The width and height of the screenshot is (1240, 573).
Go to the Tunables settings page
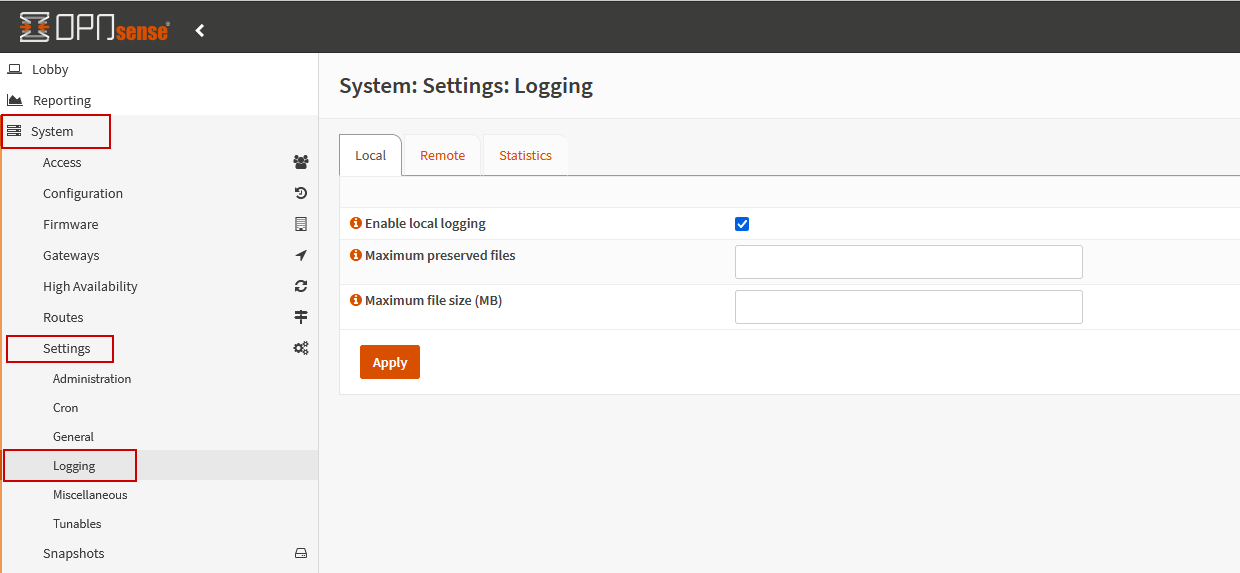(x=77, y=524)
